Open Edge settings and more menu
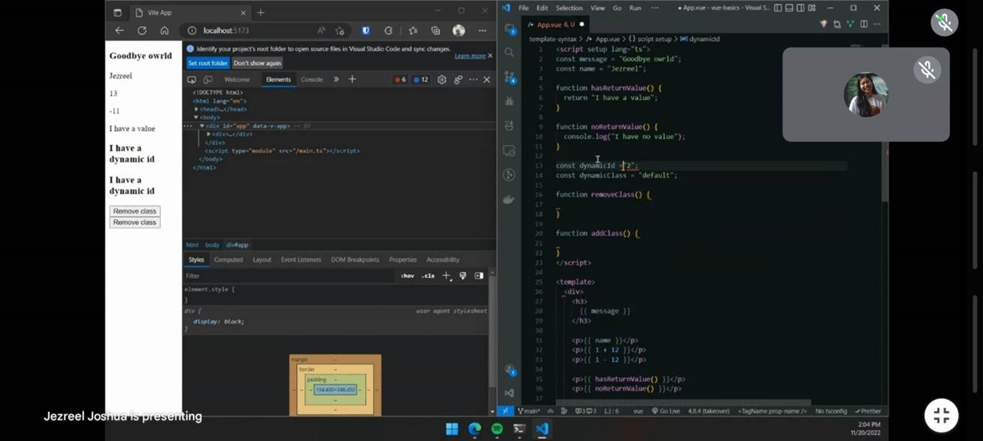This screenshot has height=441, width=983. click(x=482, y=30)
